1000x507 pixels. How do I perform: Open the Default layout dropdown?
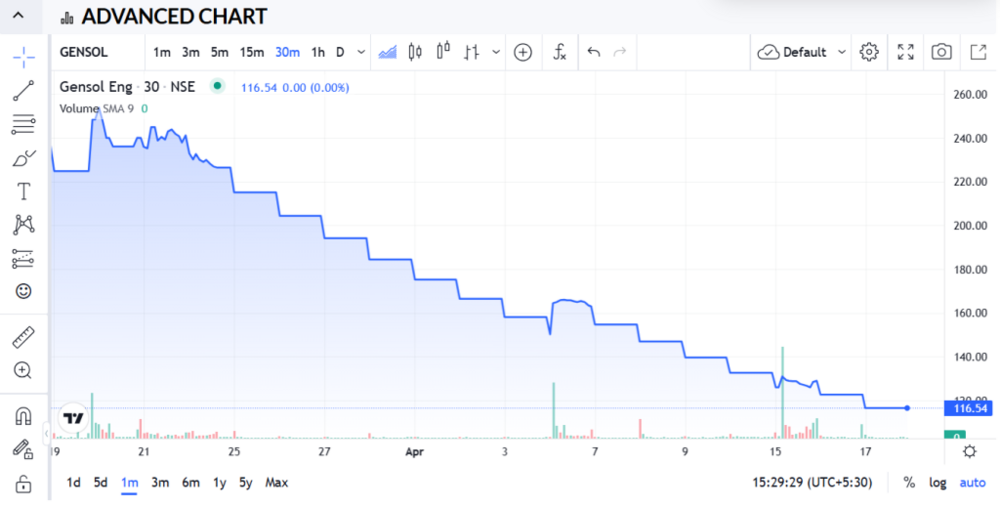(801, 52)
